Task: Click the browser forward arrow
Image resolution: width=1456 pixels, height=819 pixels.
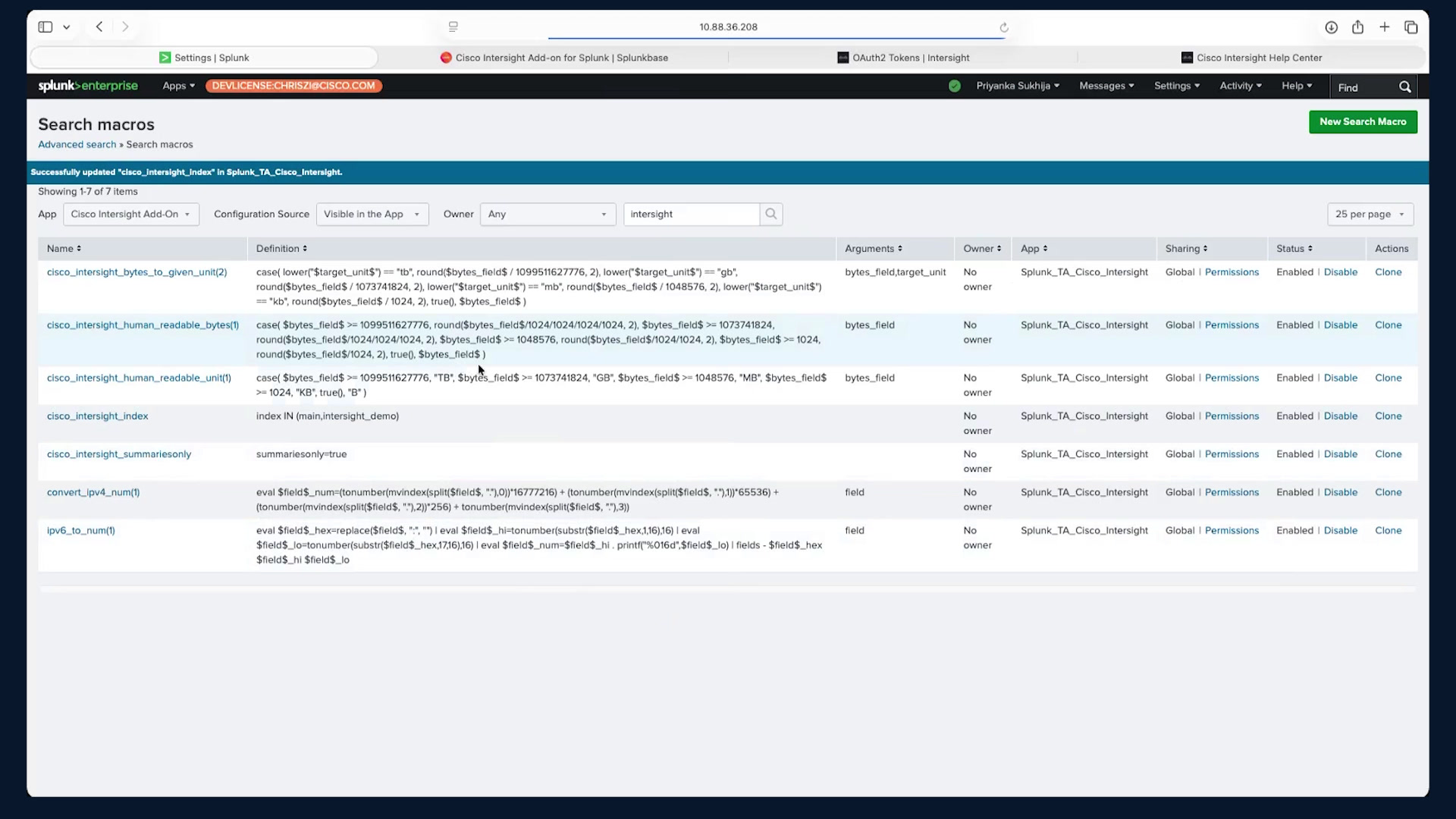Action: (x=125, y=27)
